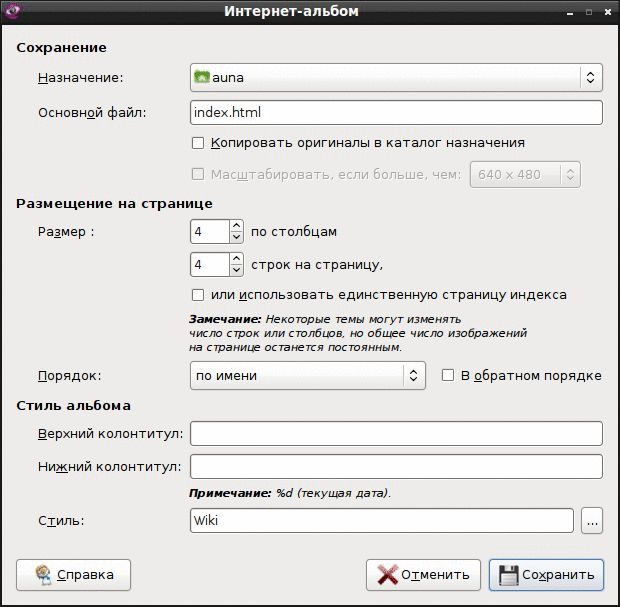This screenshot has height=607, width=620.
Task: Minimize the Интернет-альбом window
Action: coord(570,13)
